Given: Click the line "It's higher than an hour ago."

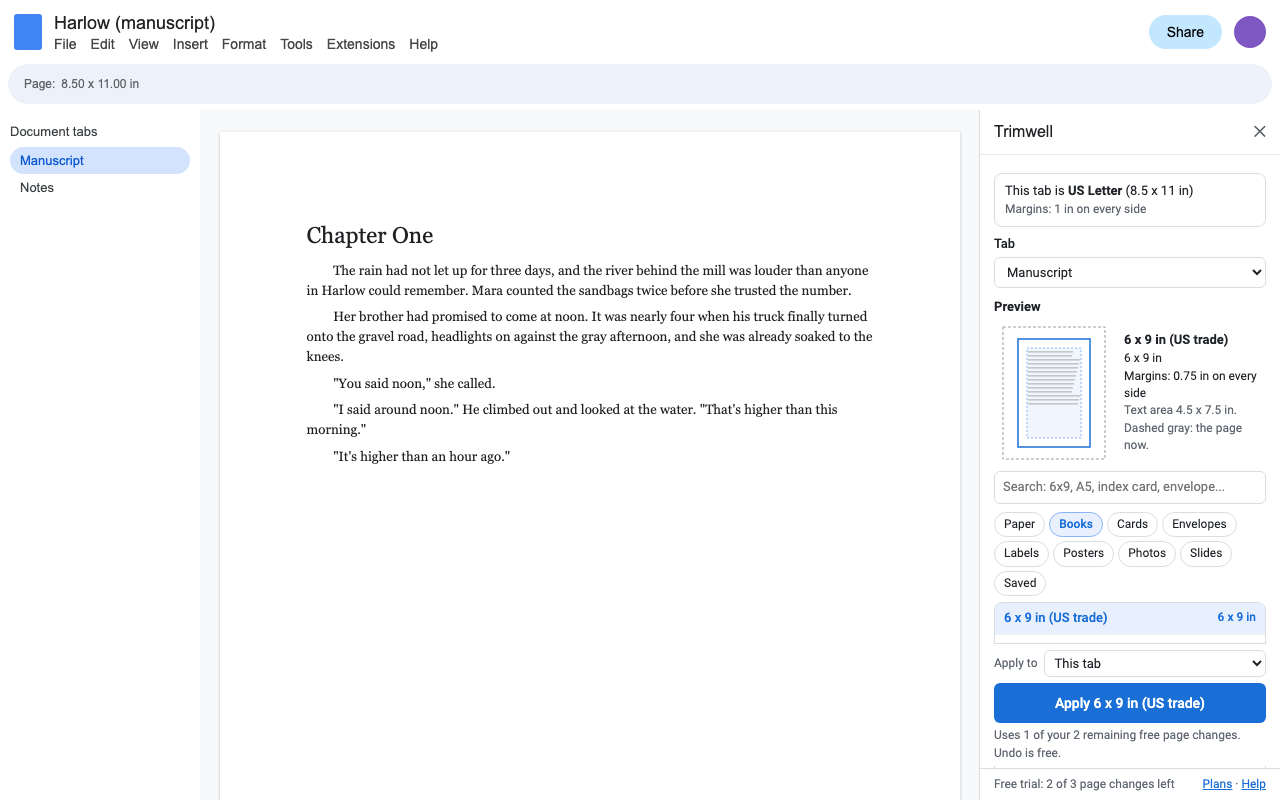Looking at the screenshot, I should (x=421, y=456).
